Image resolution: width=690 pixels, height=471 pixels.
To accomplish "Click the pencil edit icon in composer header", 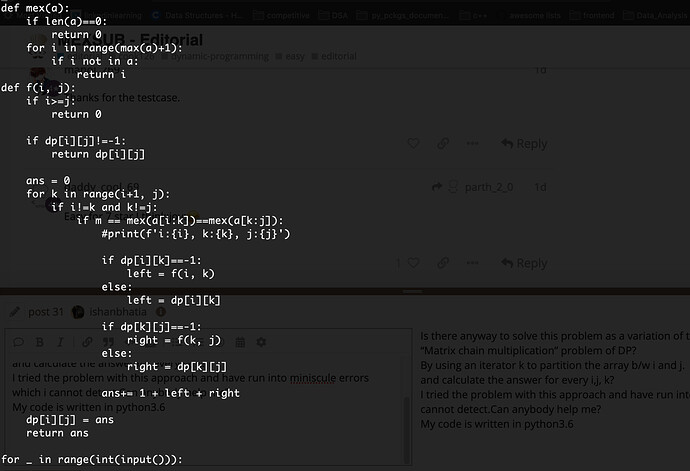I will click(x=15, y=312).
